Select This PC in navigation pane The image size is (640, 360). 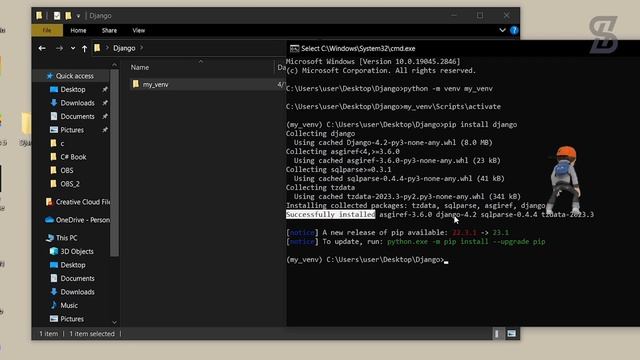click(x=67, y=238)
